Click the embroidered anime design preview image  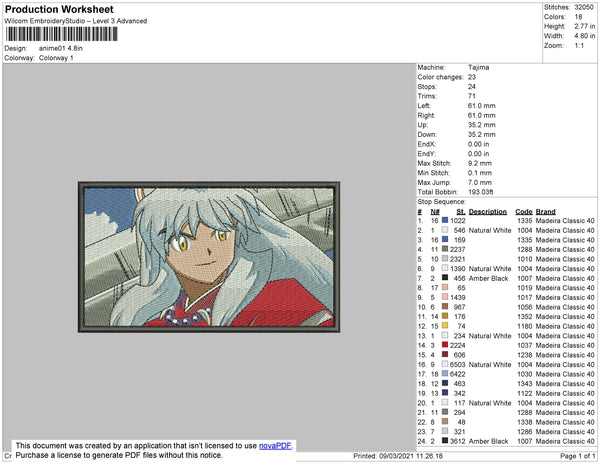click(209, 257)
